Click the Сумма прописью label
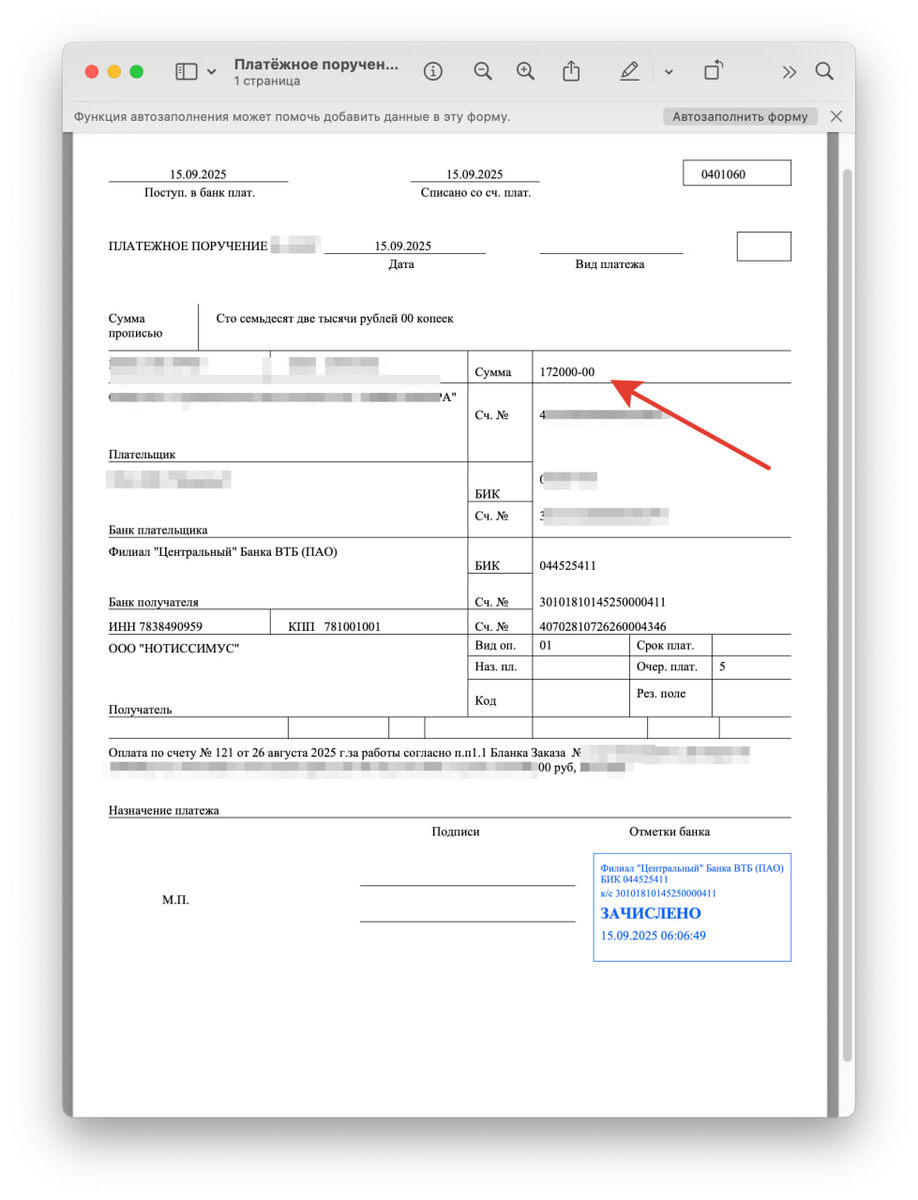Image resolution: width=918 pixels, height=1200 pixels. [x=135, y=326]
